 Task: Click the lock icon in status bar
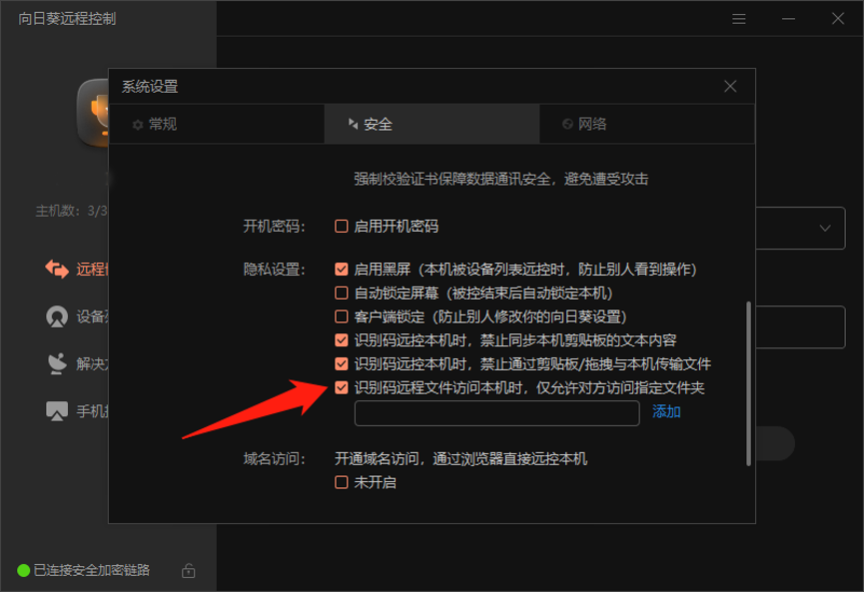[188, 571]
